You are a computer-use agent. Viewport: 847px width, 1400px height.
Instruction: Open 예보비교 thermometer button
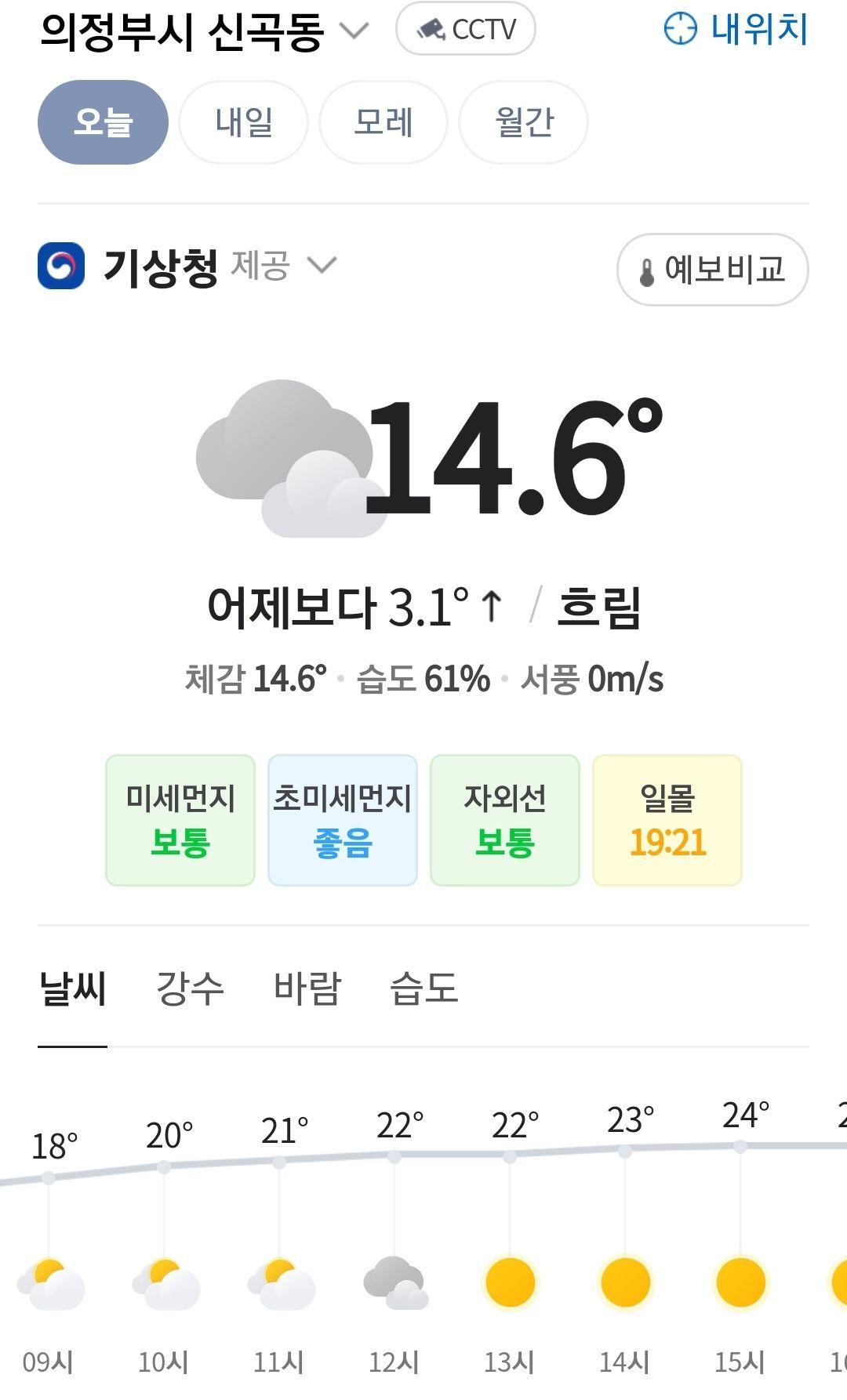(712, 270)
